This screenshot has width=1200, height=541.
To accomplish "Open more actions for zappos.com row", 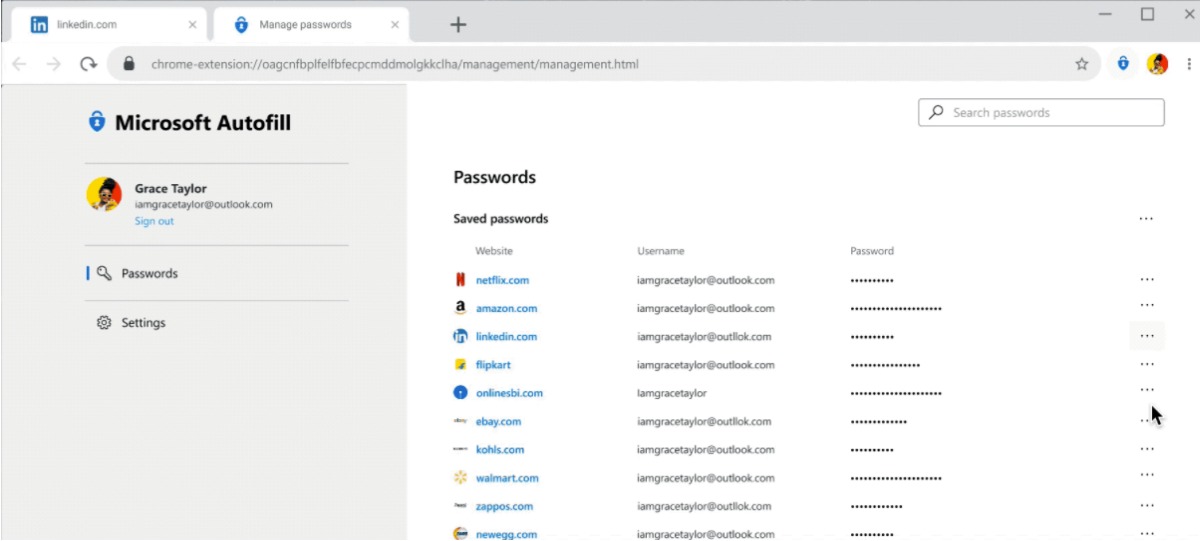I will click(x=1147, y=505).
